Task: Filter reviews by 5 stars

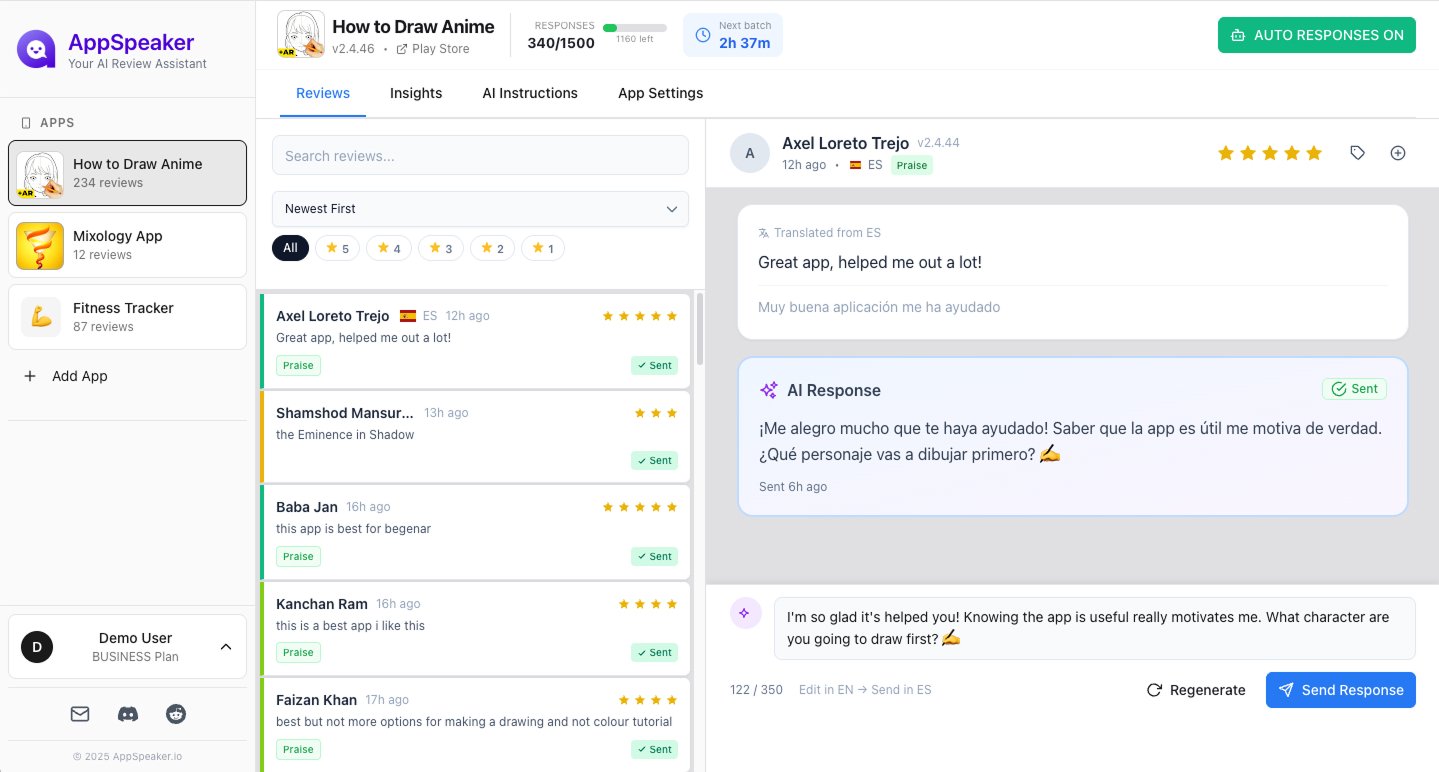Action: coord(337,247)
